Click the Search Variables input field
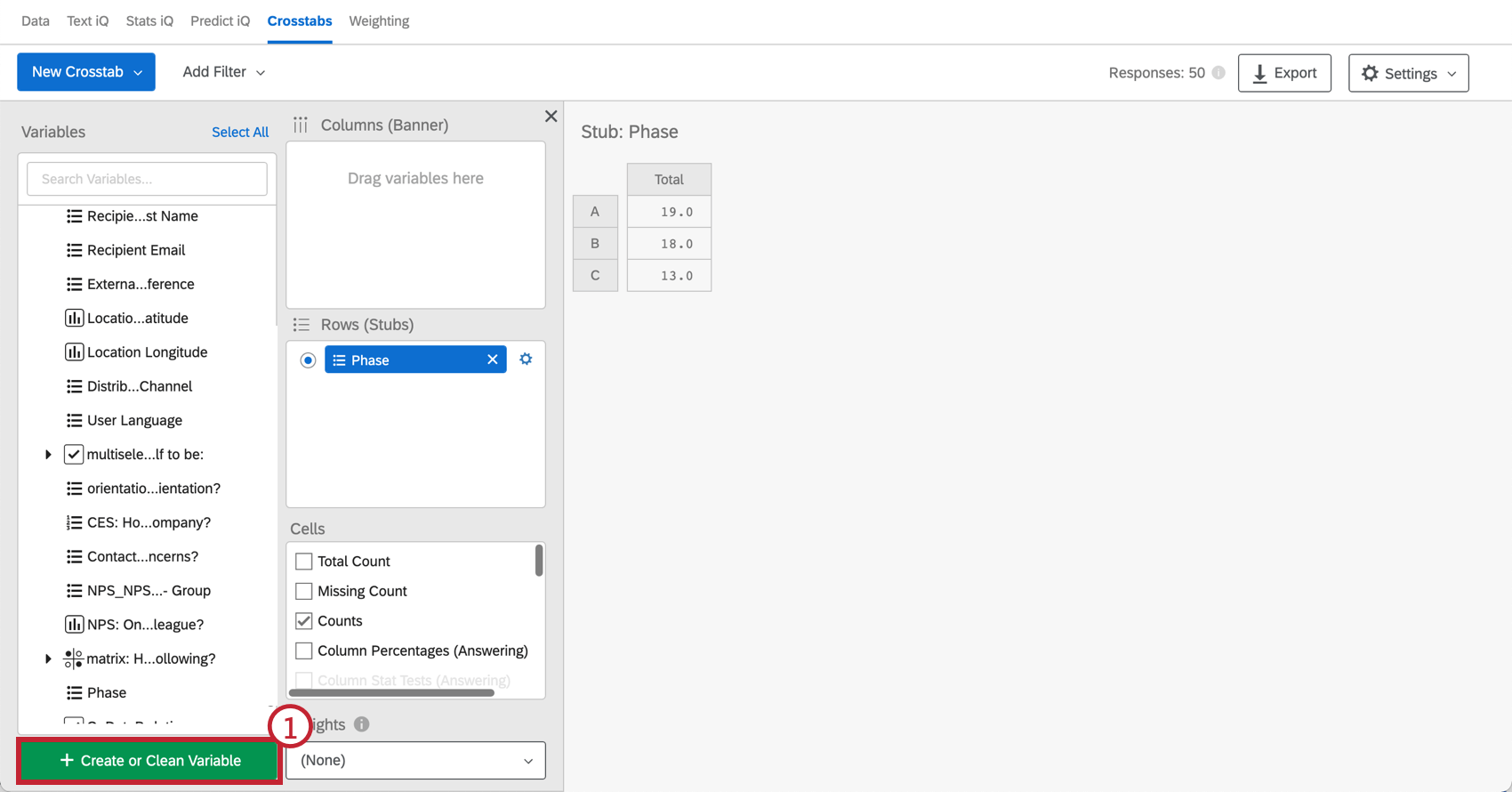 point(147,179)
